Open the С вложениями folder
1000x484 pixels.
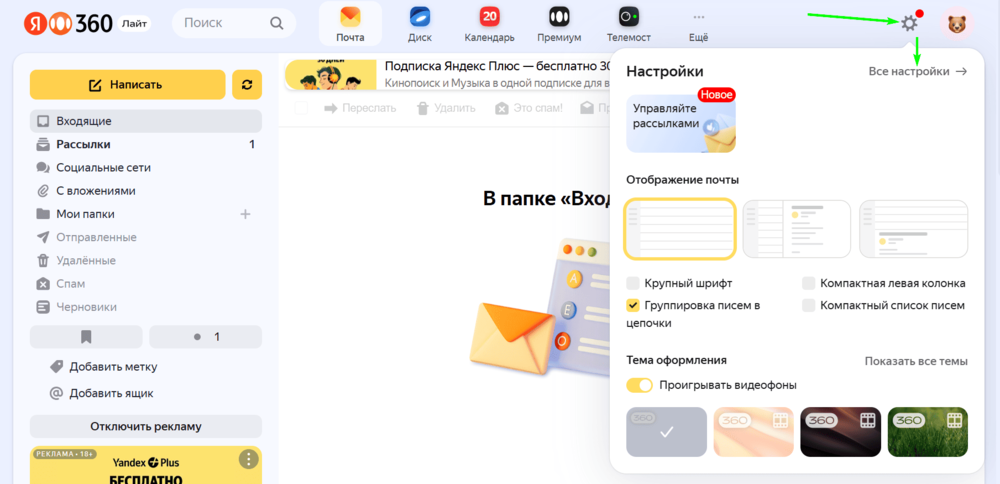[x=145, y=191]
